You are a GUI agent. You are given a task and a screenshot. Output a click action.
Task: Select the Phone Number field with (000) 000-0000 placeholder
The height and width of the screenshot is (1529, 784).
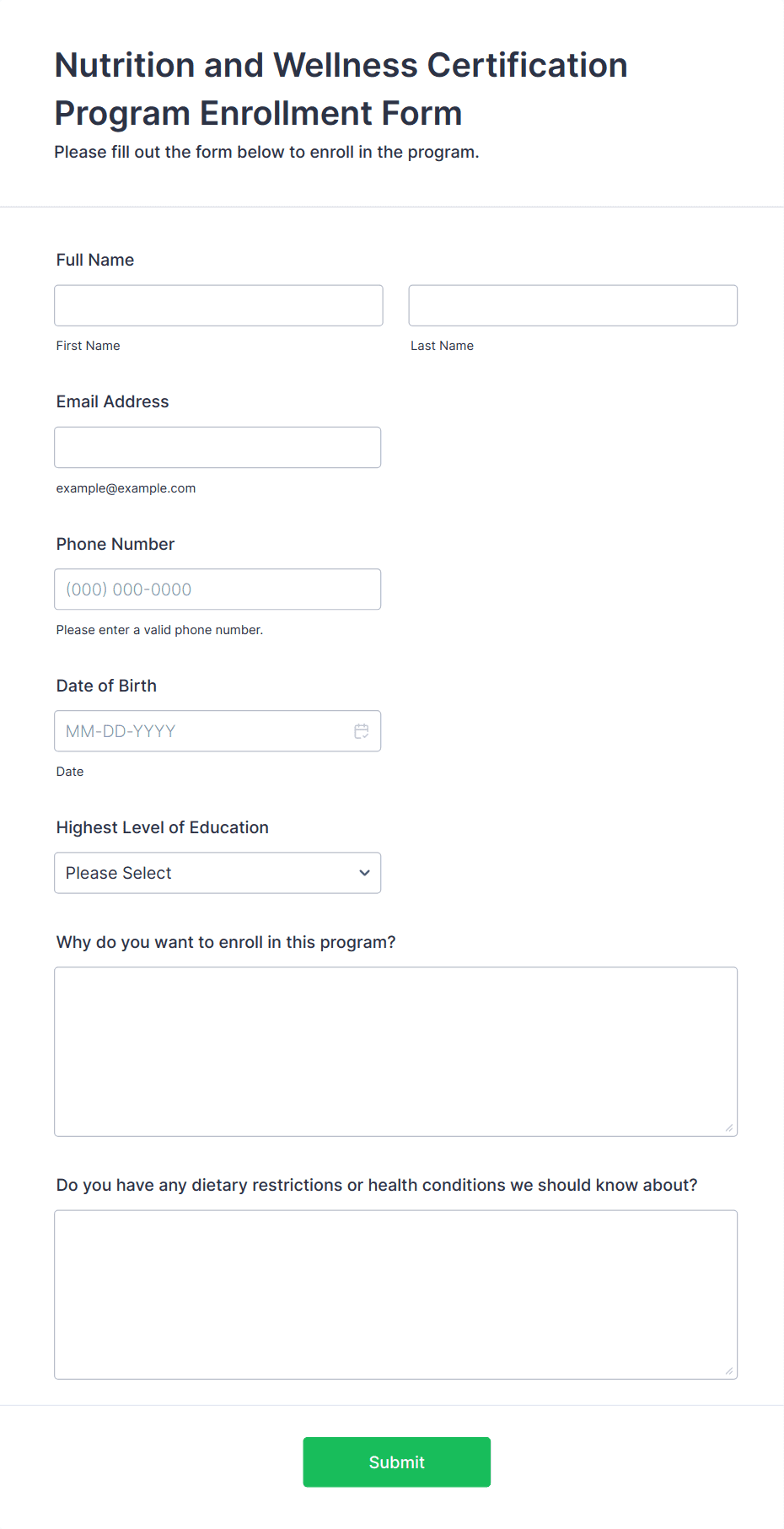point(217,590)
